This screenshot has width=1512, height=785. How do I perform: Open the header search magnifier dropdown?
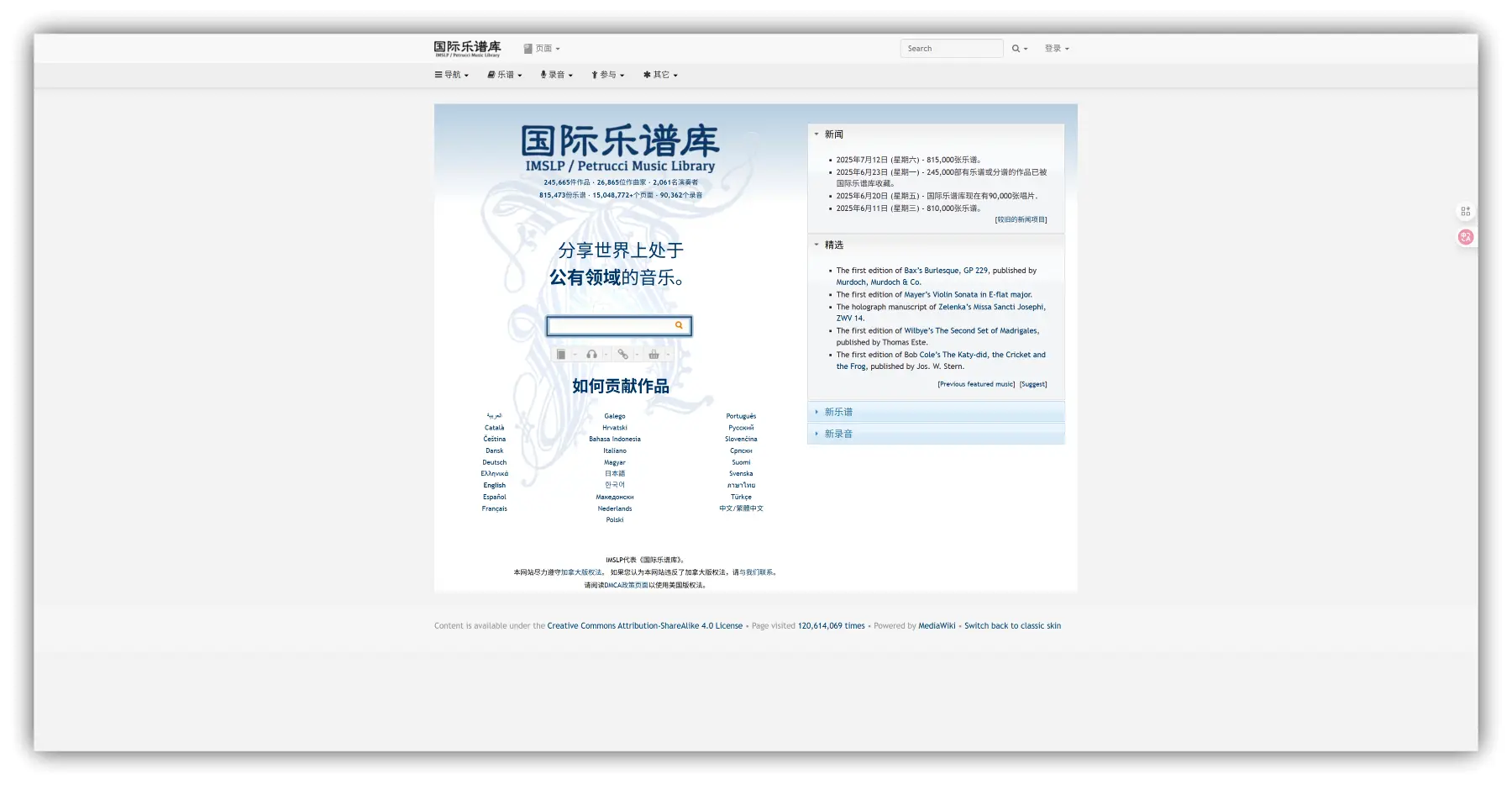coord(1020,49)
